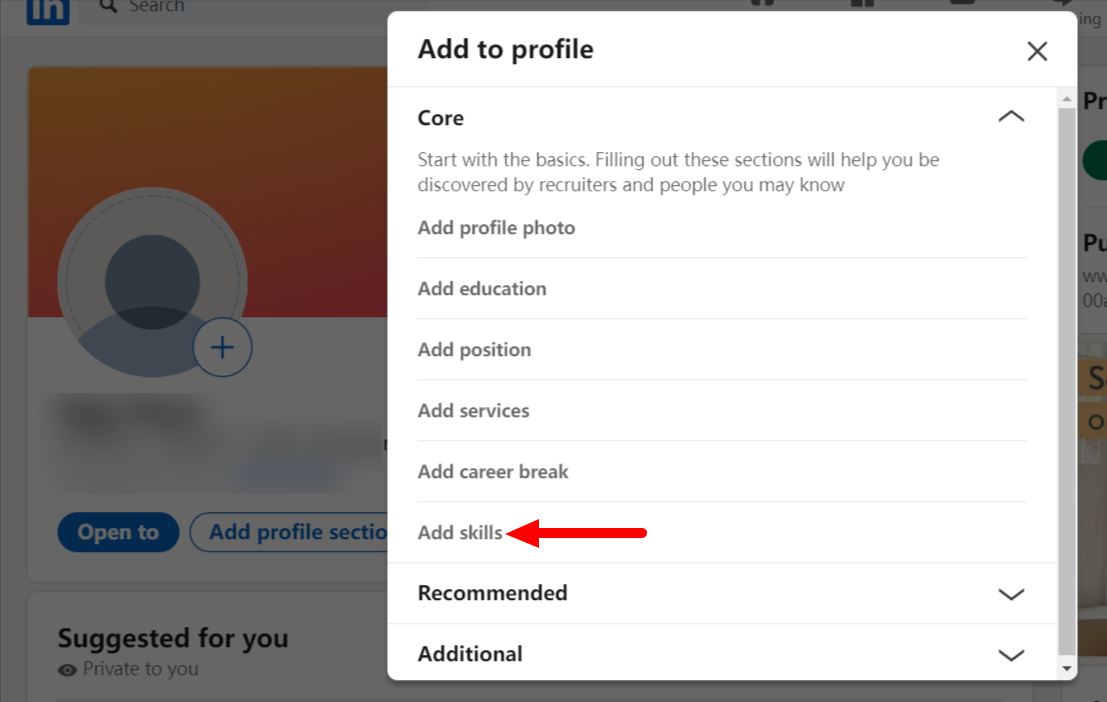This screenshot has height=702, width=1107.
Task: Click the dialog scrollbar up arrow
Action: (1067, 100)
